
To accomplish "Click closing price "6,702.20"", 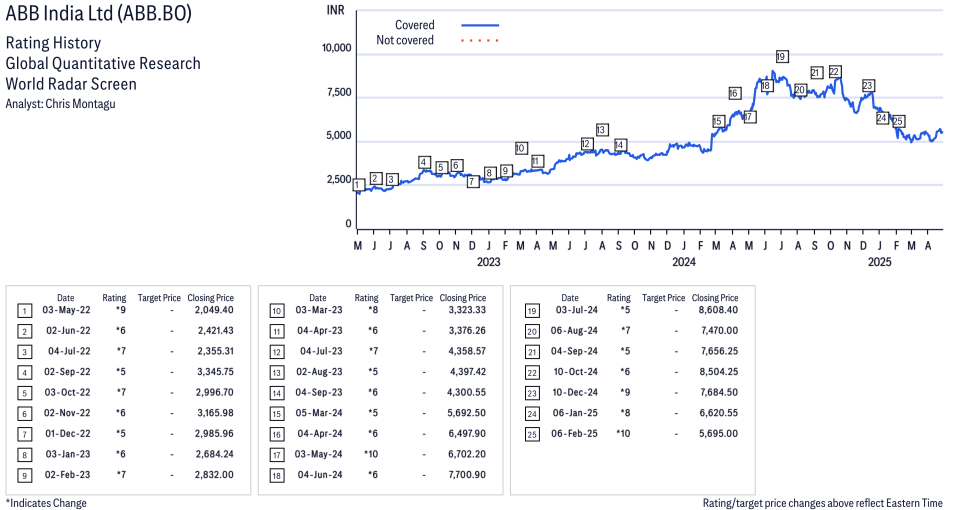I will click(467, 454).
